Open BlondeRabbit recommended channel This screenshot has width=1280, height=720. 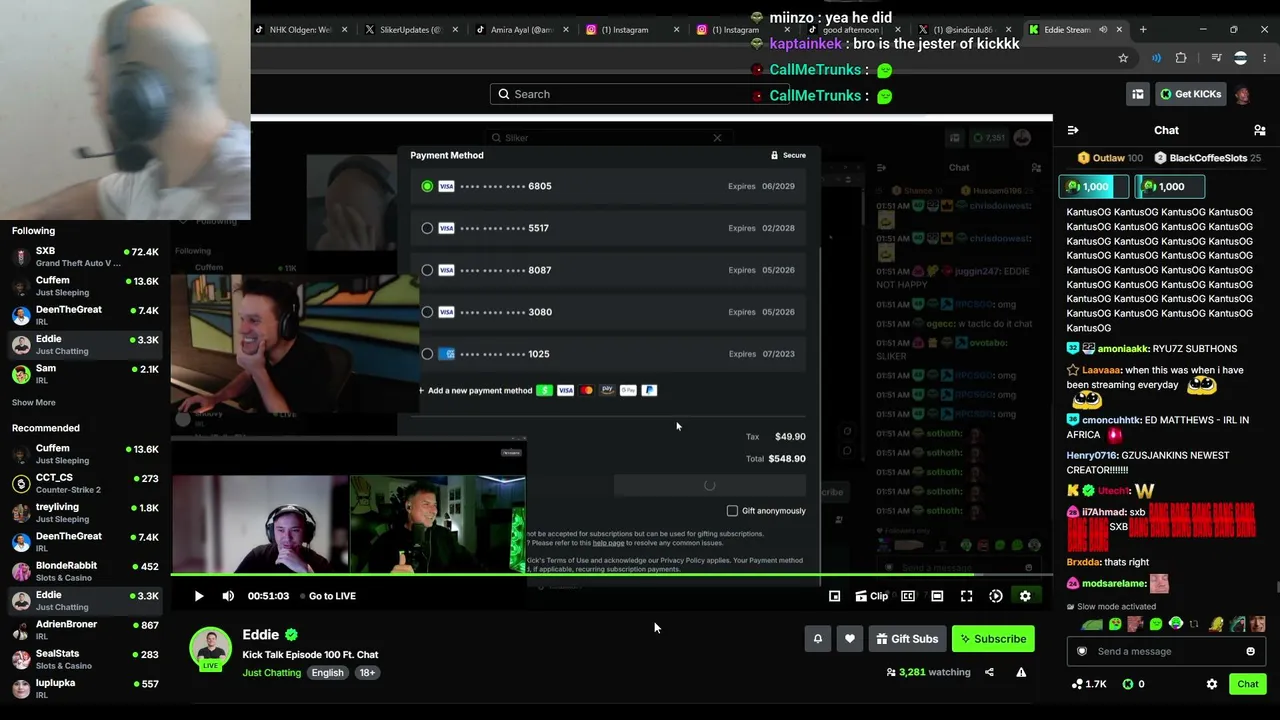click(x=85, y=572)
